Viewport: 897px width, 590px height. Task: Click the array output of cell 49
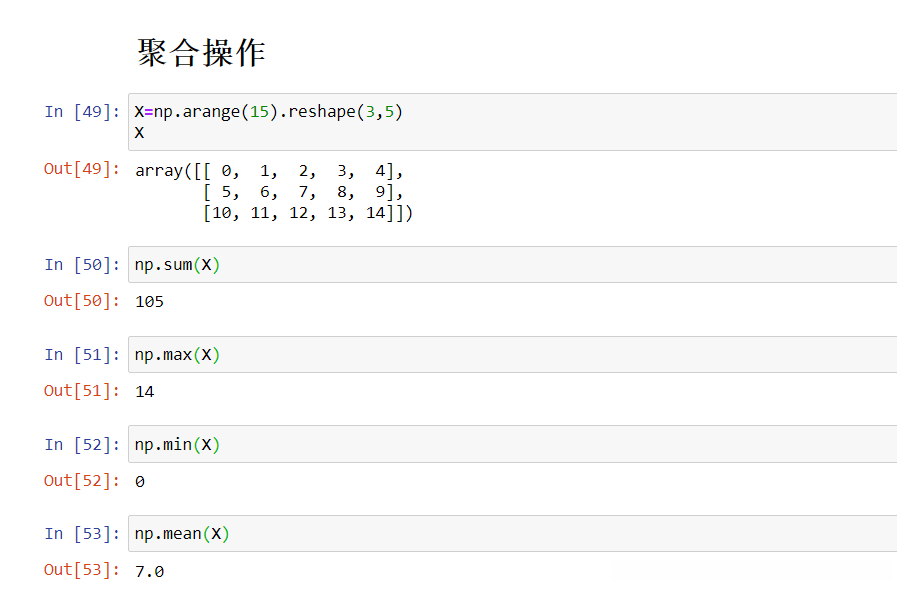(x=273, y=192)
